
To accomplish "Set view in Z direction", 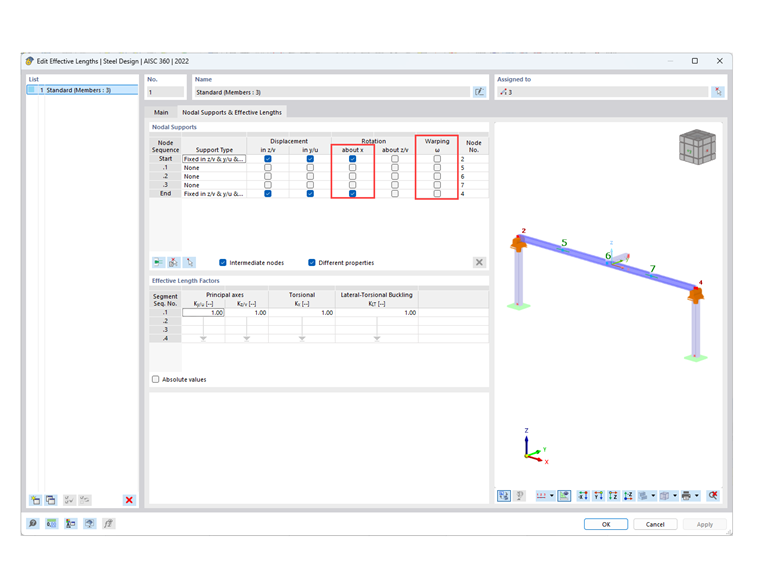I will point(613,495).
